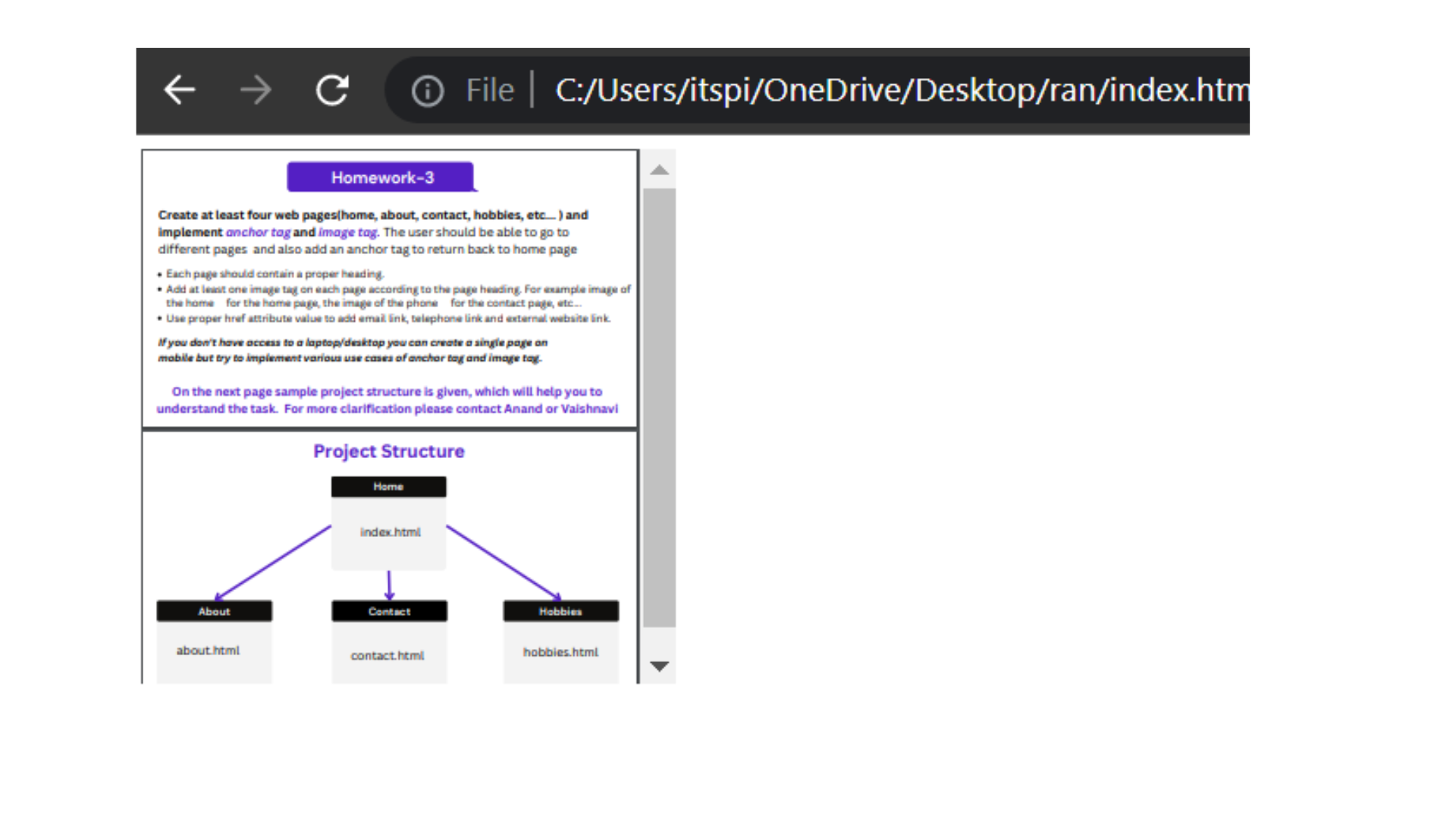Click 'Each page should contain a proper heading'

(275, 274)
